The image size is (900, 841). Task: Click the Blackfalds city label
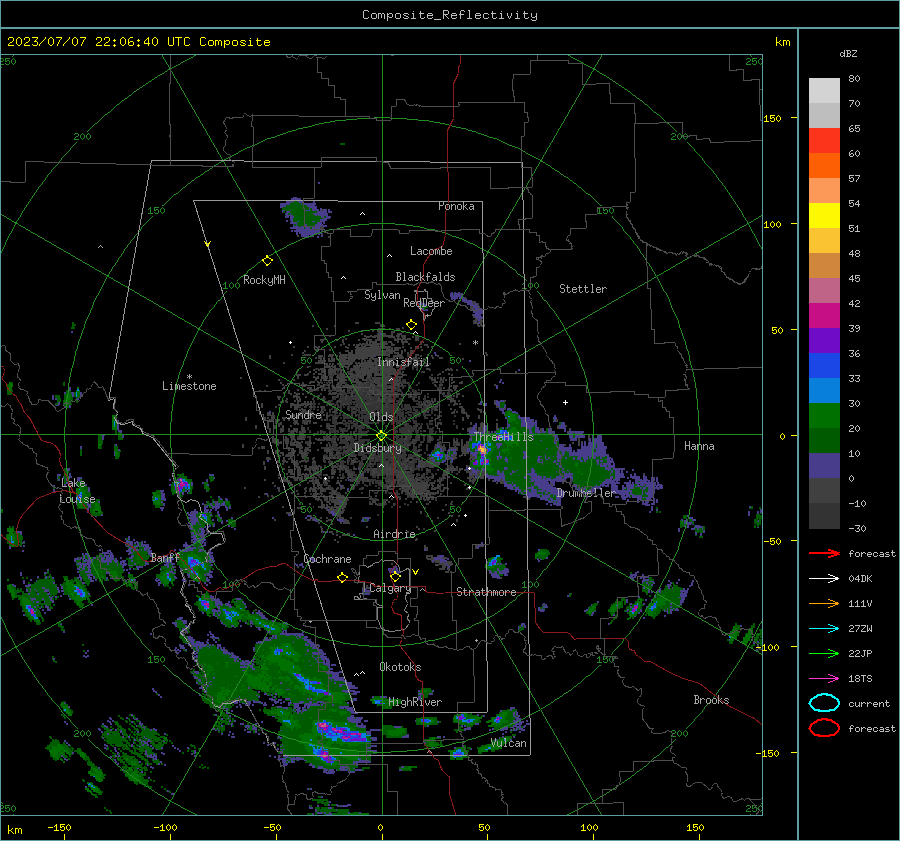coord(425,277)
